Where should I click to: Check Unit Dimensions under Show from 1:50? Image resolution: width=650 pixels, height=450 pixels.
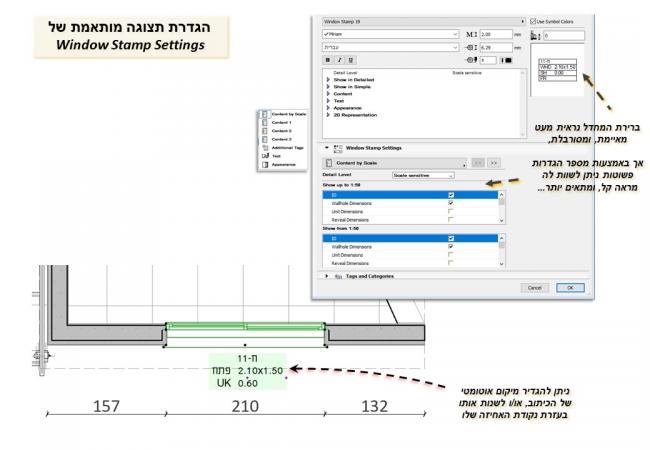click(453, 255)
